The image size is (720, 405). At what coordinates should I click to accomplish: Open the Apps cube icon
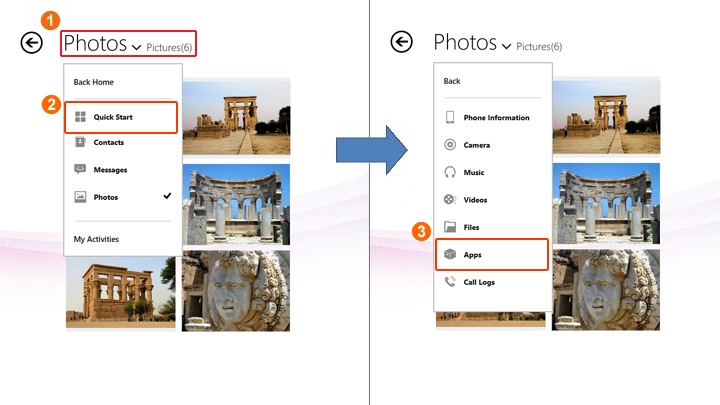coord(450,255)
